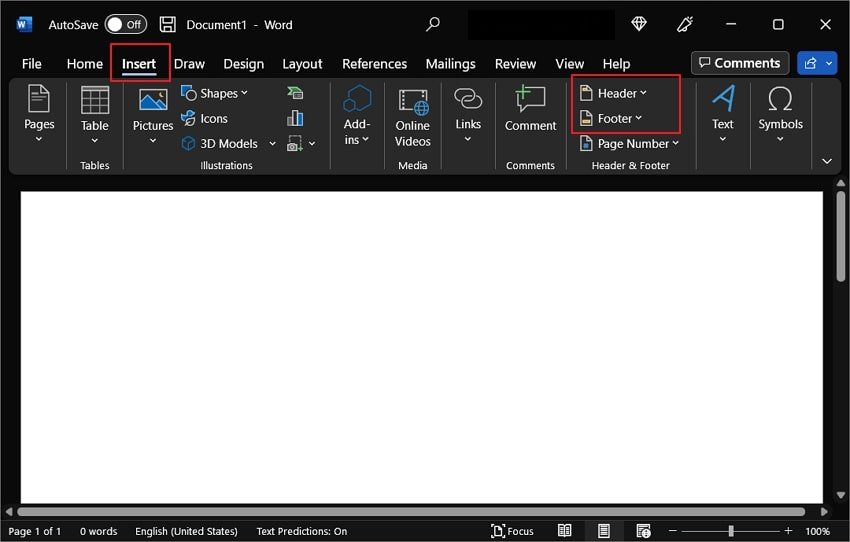Viewport: 850px width, 542px height.
Task: Click the Word app logo icon
Action: [24, 24]
